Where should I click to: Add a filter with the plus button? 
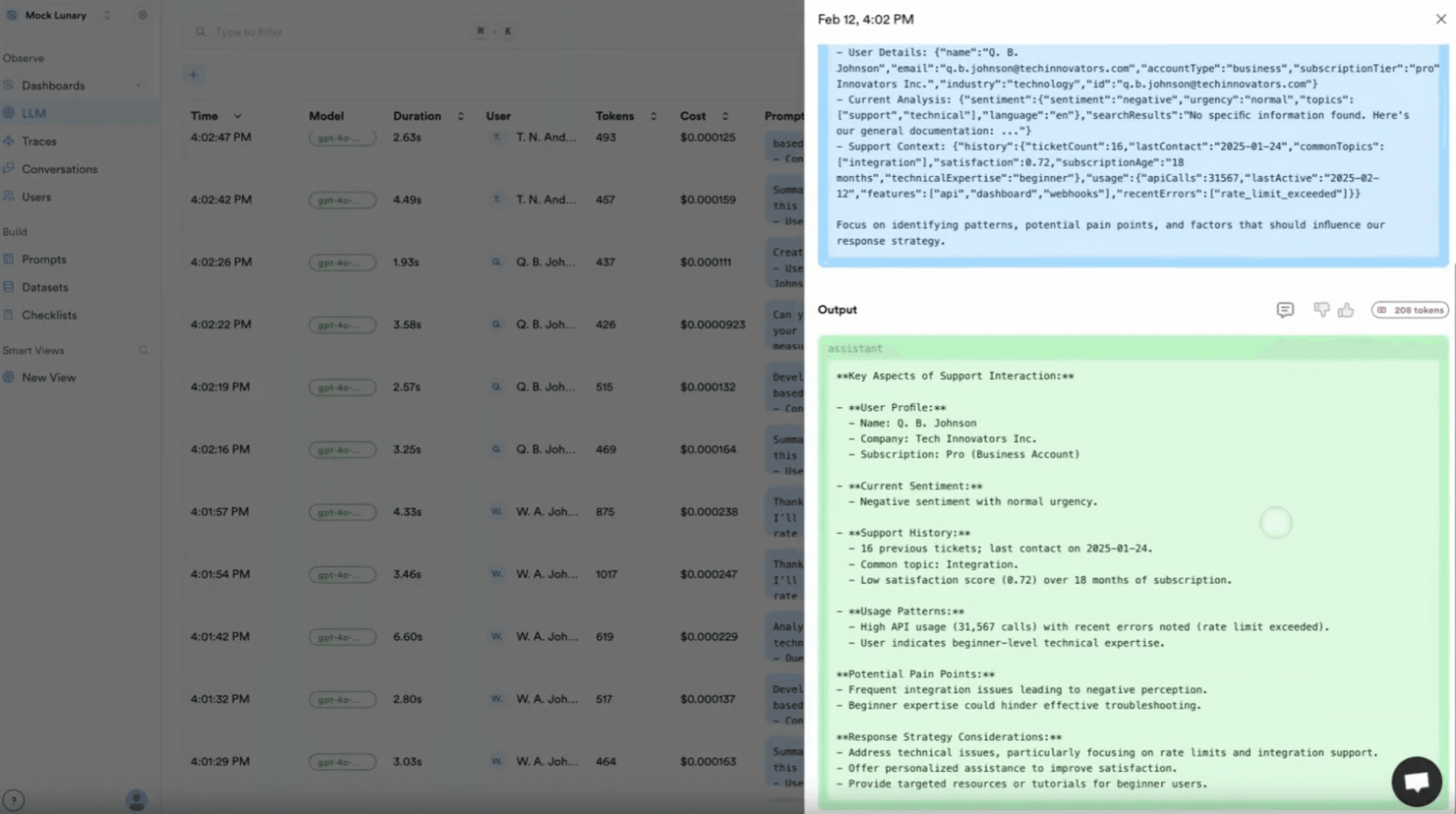[194, 75]
